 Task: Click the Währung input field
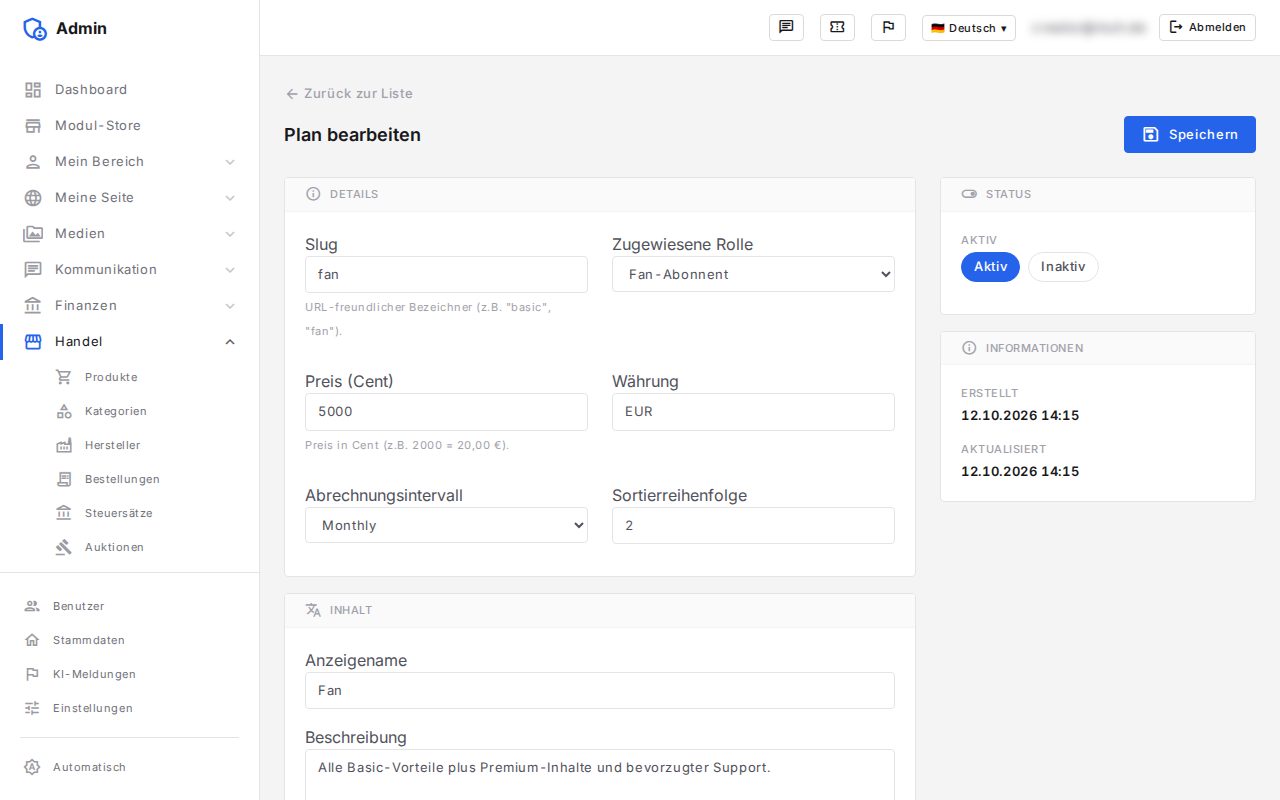tap(753, 411)
